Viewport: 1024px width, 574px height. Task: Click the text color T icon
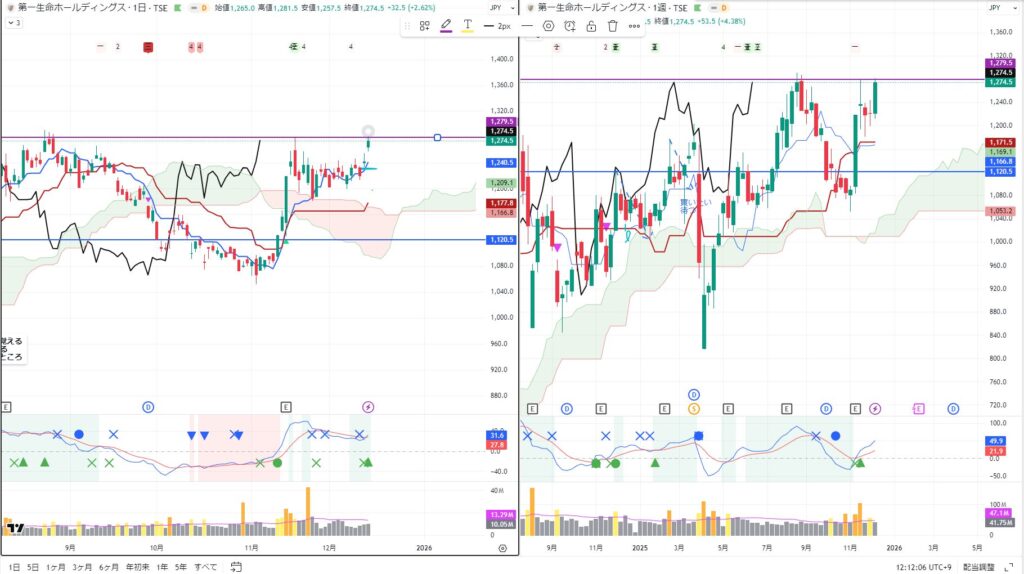click(467, 25)
